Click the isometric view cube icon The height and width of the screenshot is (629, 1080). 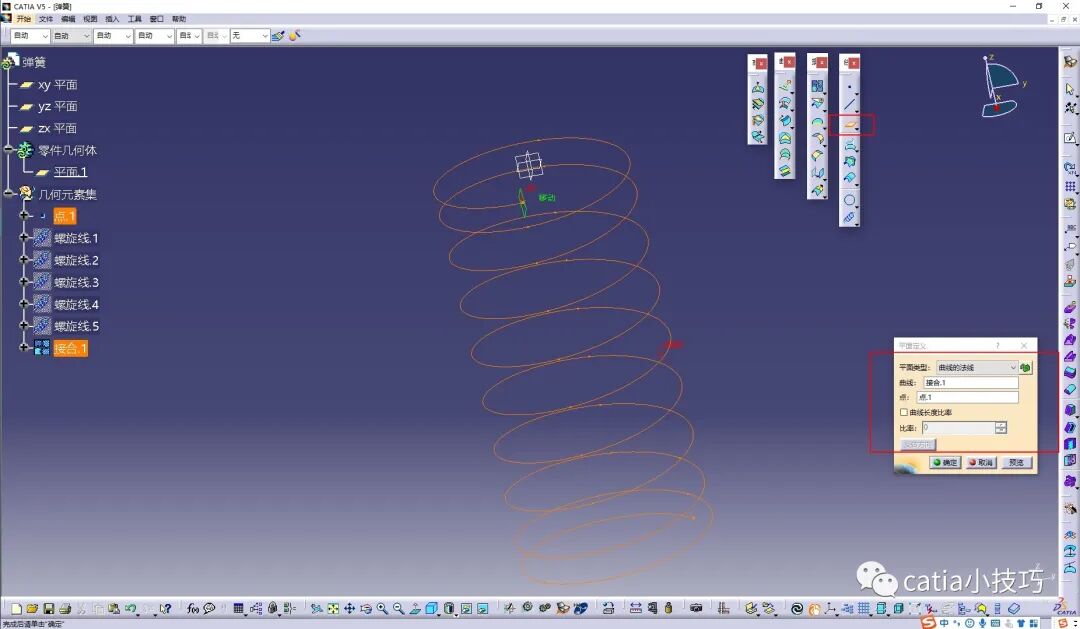click(x=432, y=608)
